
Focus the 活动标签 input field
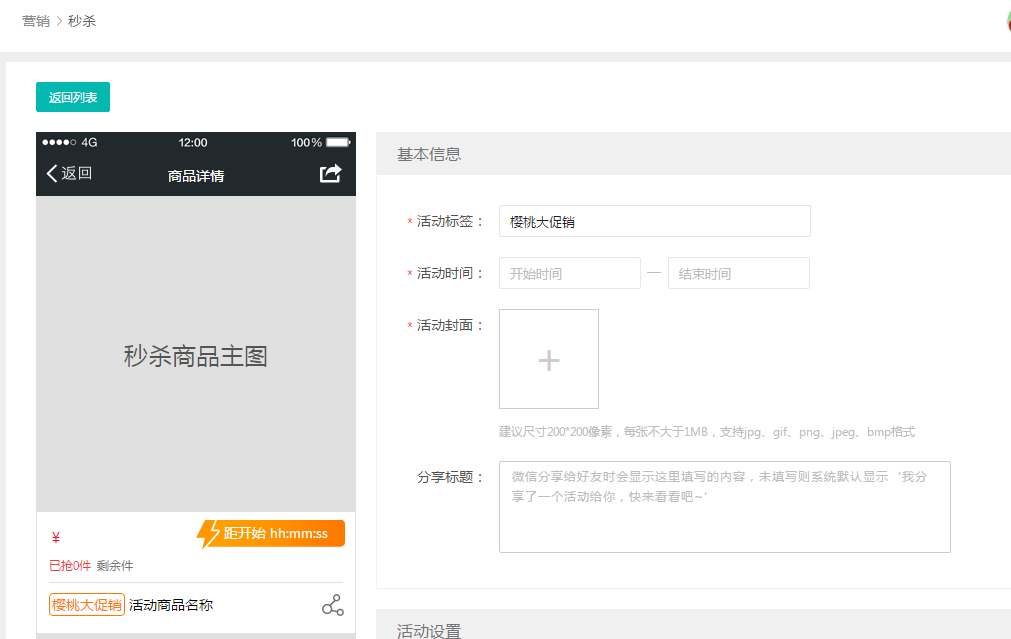[654, 222]
